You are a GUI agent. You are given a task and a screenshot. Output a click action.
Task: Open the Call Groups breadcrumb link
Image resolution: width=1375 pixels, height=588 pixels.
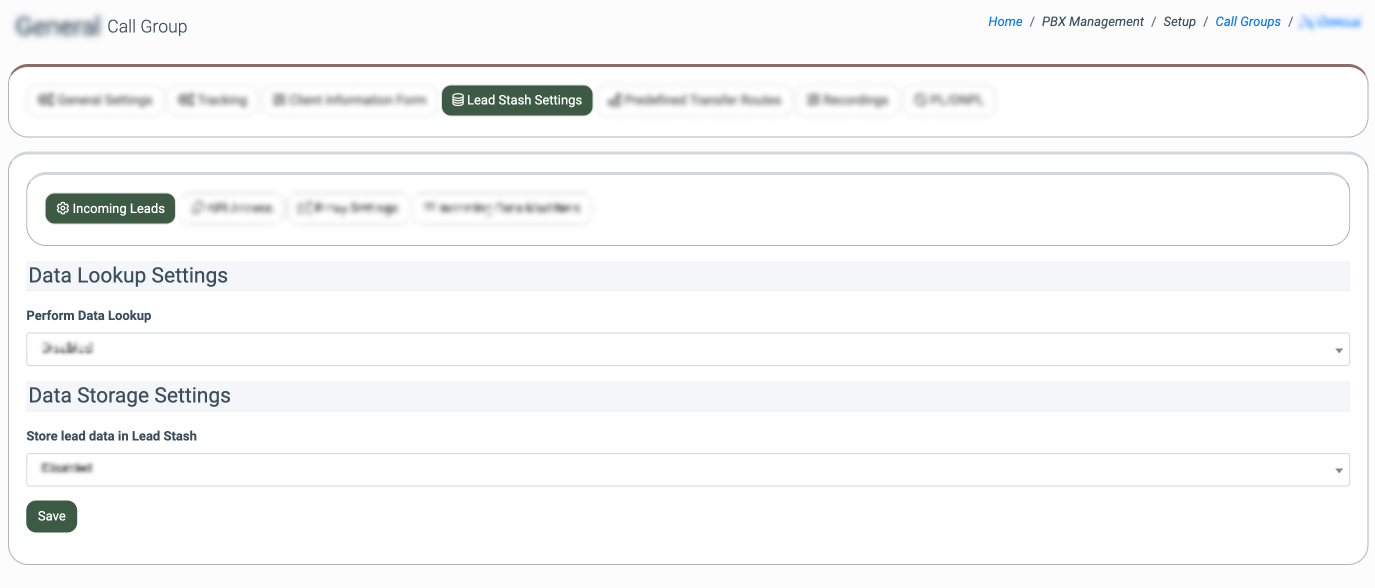pos(1247,22)
